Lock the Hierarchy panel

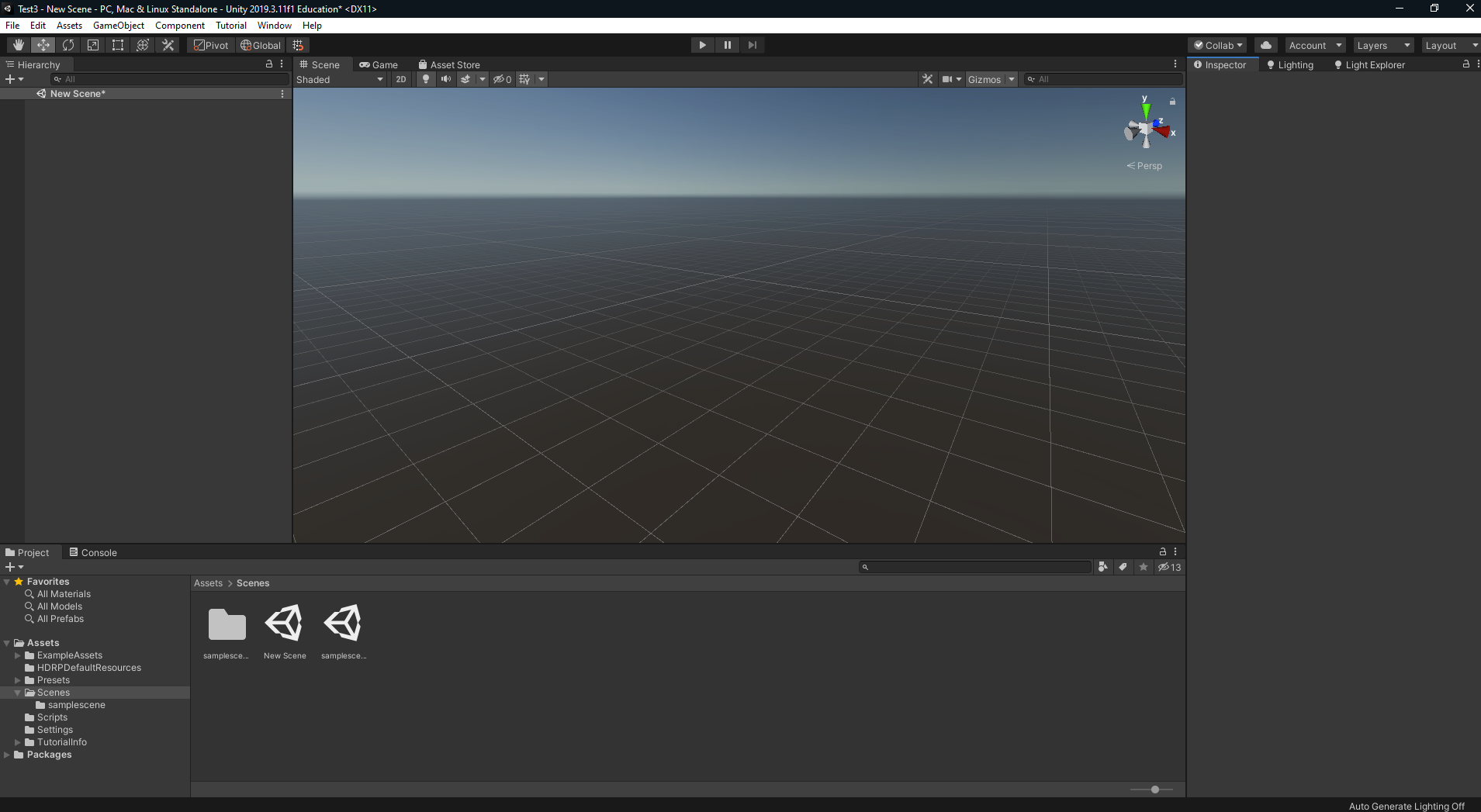(269, 64)
